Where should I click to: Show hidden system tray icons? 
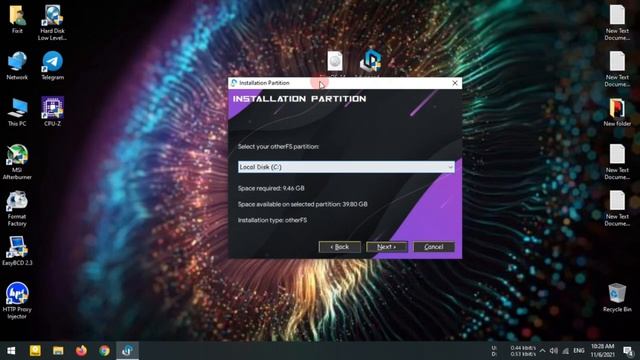pos(542,351)
